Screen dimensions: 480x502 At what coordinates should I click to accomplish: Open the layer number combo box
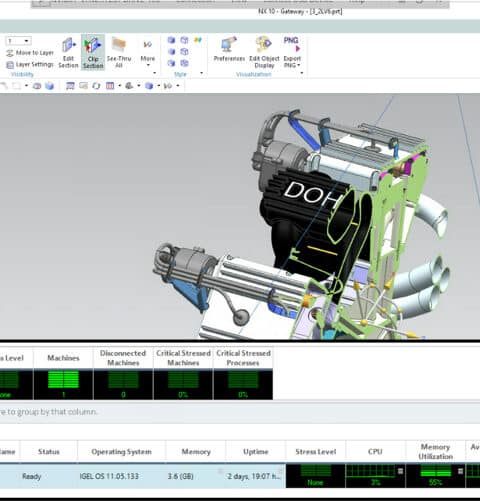(x=18, y=41)
